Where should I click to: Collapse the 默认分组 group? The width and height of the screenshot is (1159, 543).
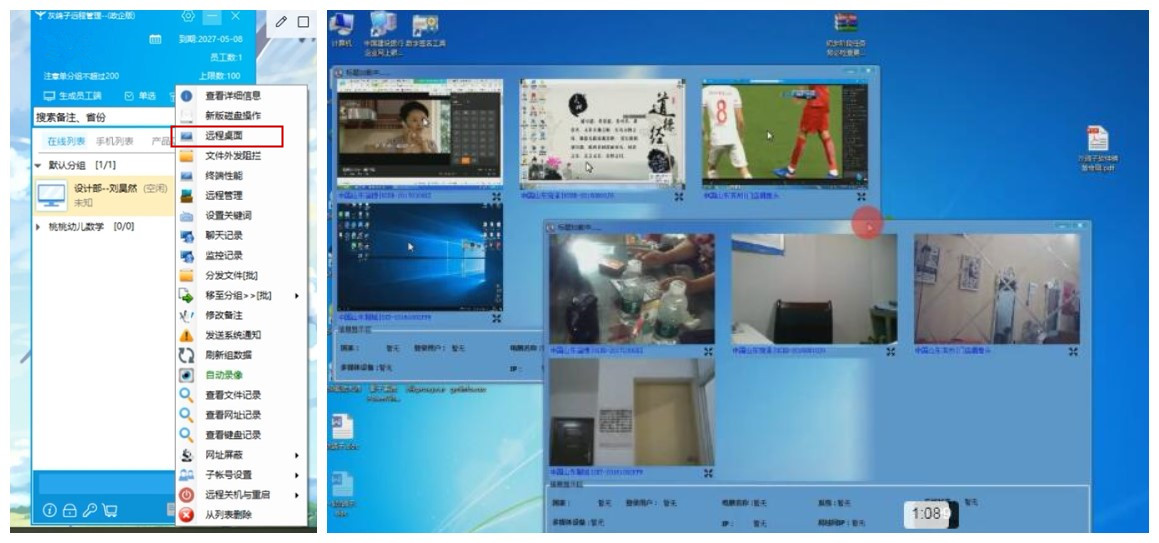coord(38,164)
